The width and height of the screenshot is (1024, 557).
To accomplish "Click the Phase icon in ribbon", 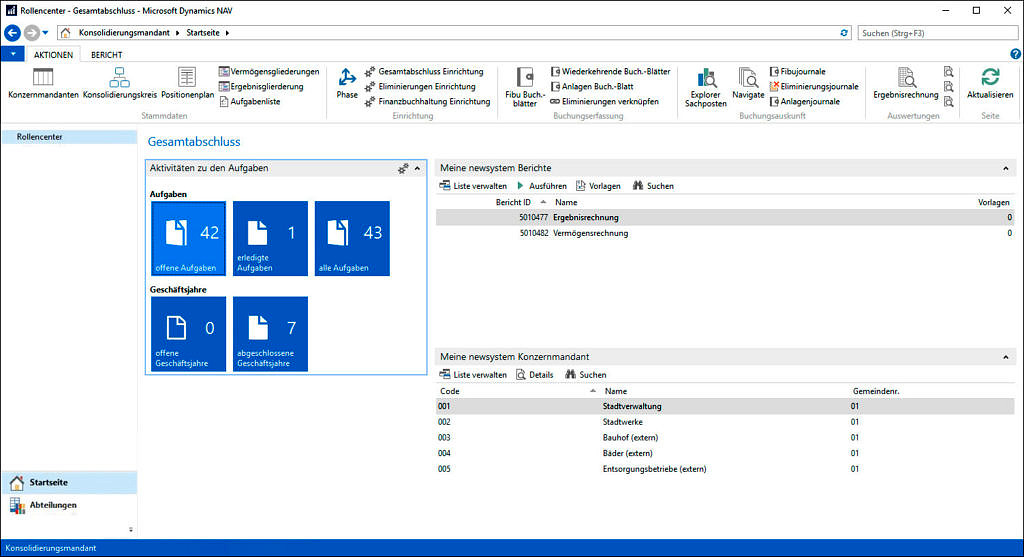I will (347, 78).
